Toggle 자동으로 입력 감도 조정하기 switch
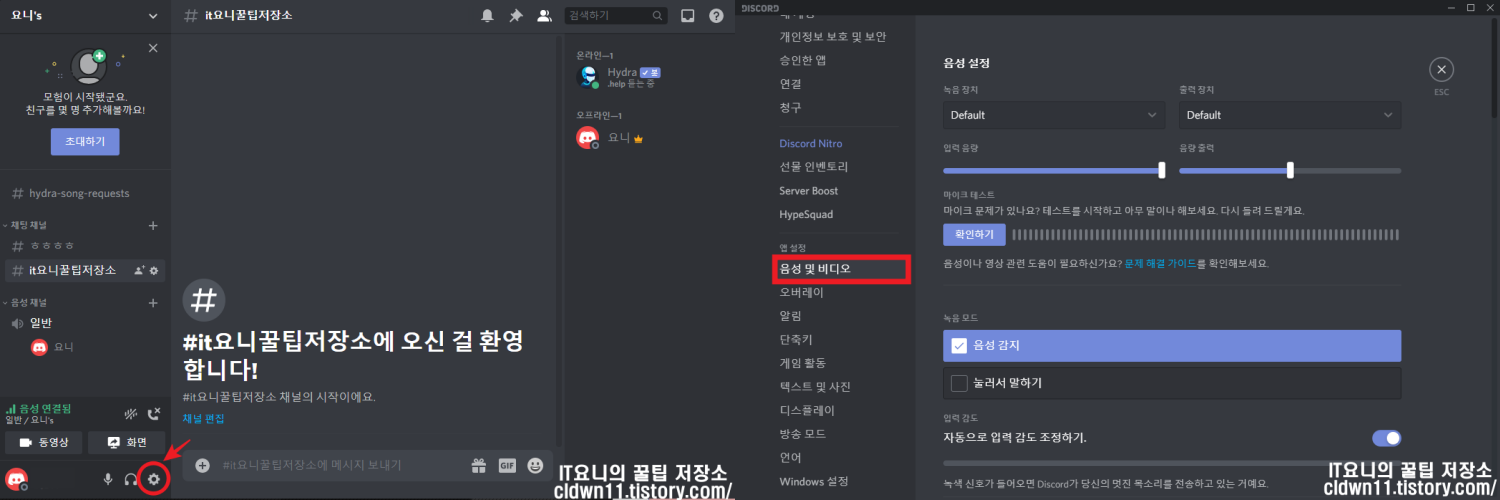The height and width of the screenshot is (500, 1500). click(x=1386, y=438)
